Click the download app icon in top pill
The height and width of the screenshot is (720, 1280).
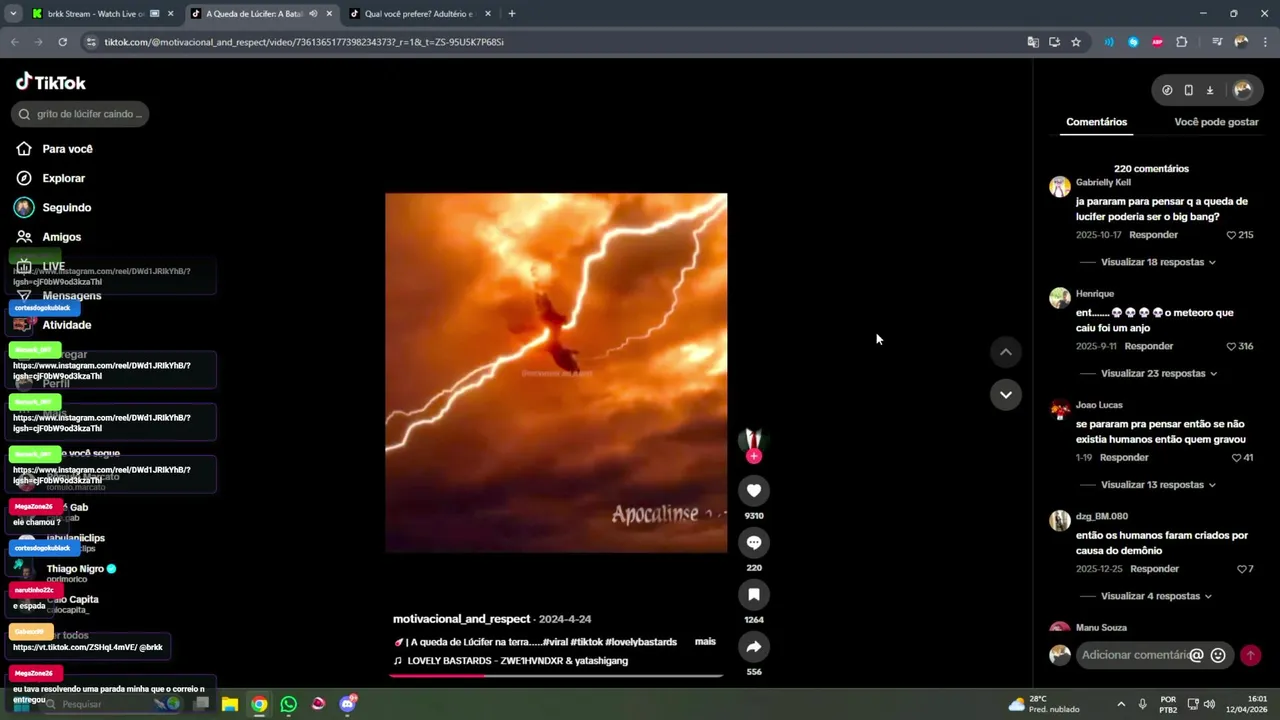click(1209, 90)
